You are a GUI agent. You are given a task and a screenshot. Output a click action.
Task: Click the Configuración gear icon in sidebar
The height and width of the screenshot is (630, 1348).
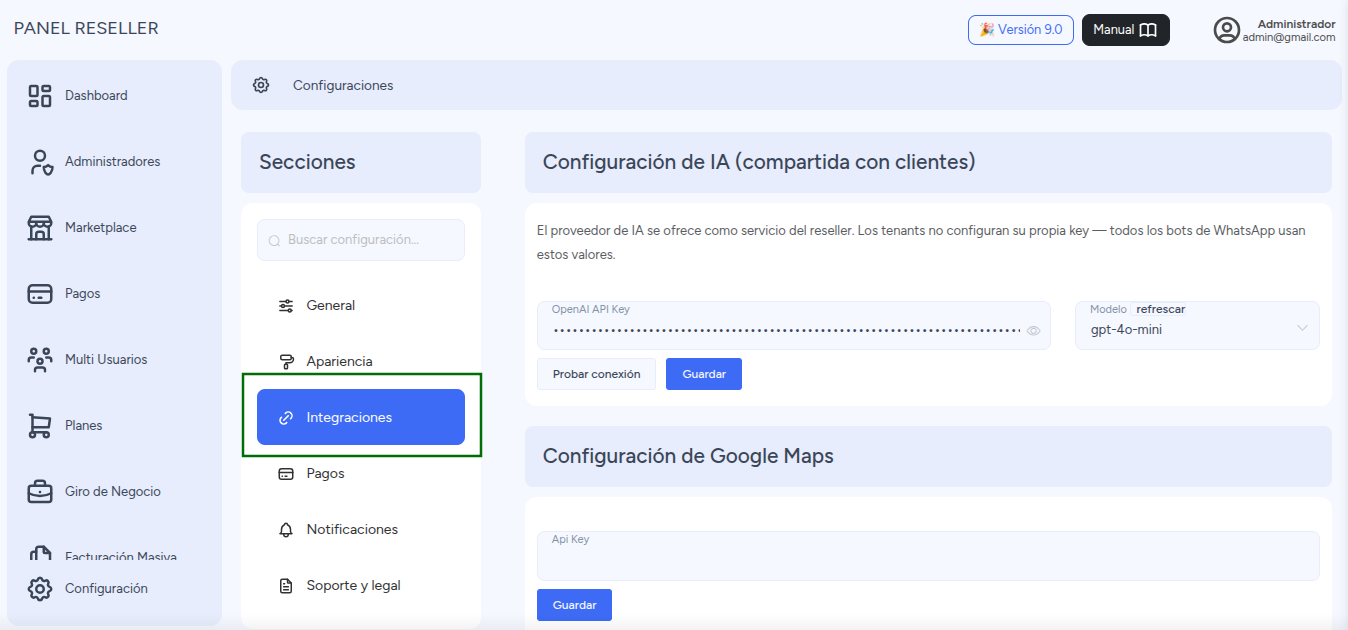click(x=40, y=589)
